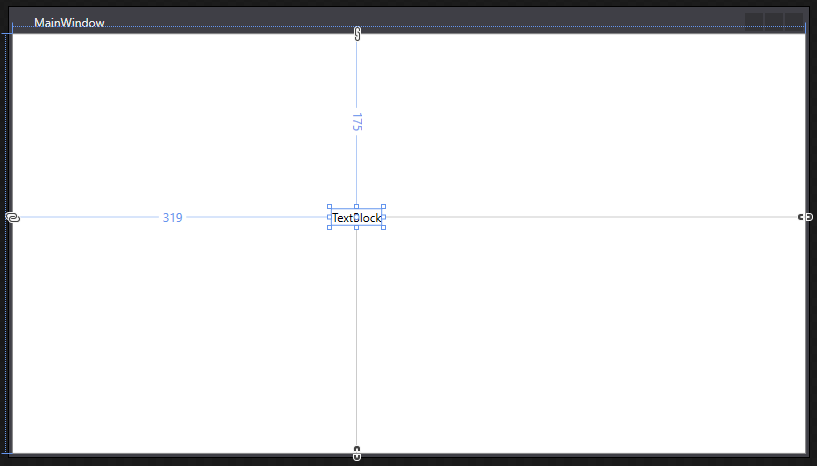Screen dimensions: 817x466
Task: Click the 175 top margin value
Action: [357, 122]
